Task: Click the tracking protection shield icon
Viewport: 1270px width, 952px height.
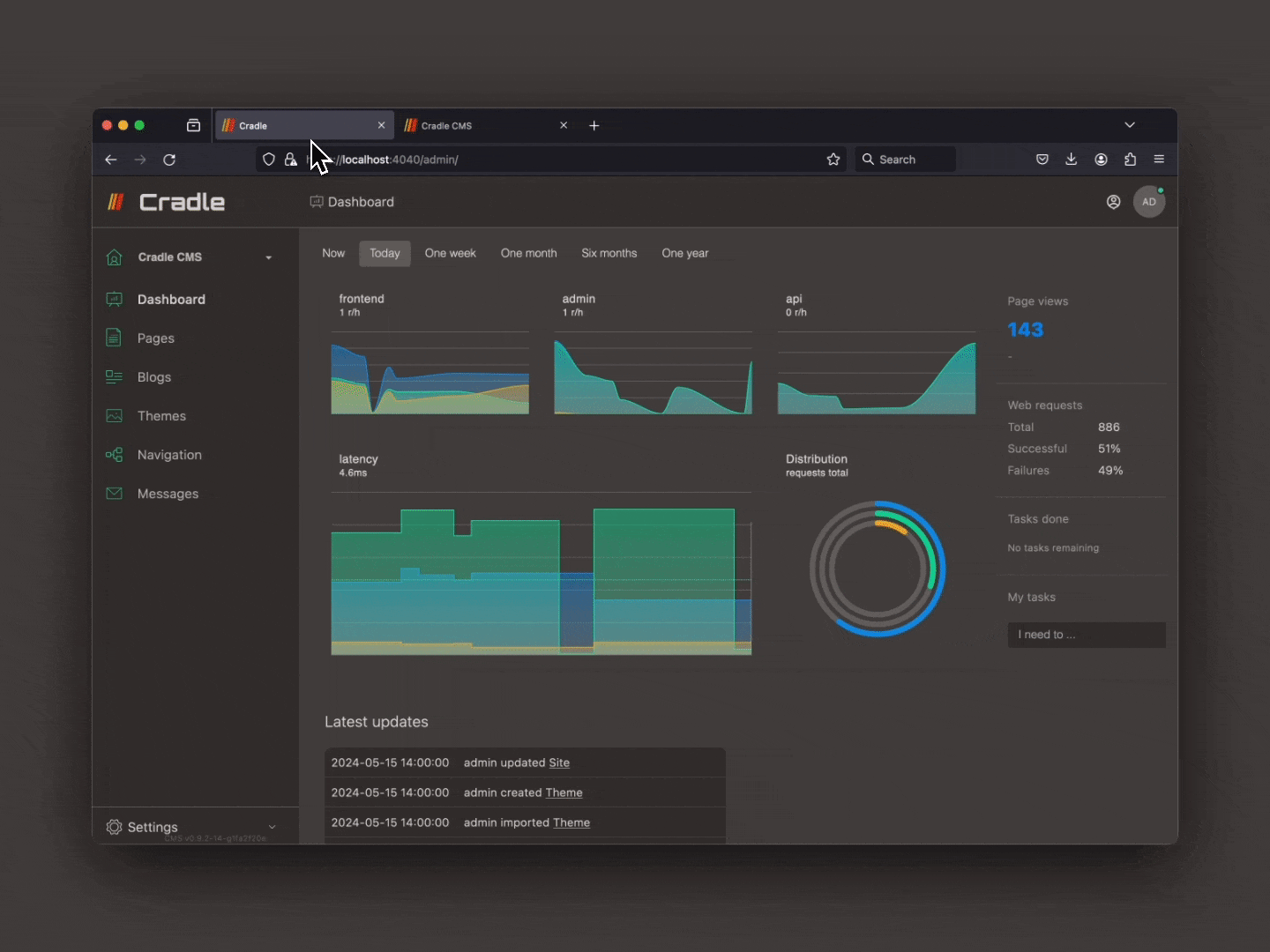Action: pos(269,160)
